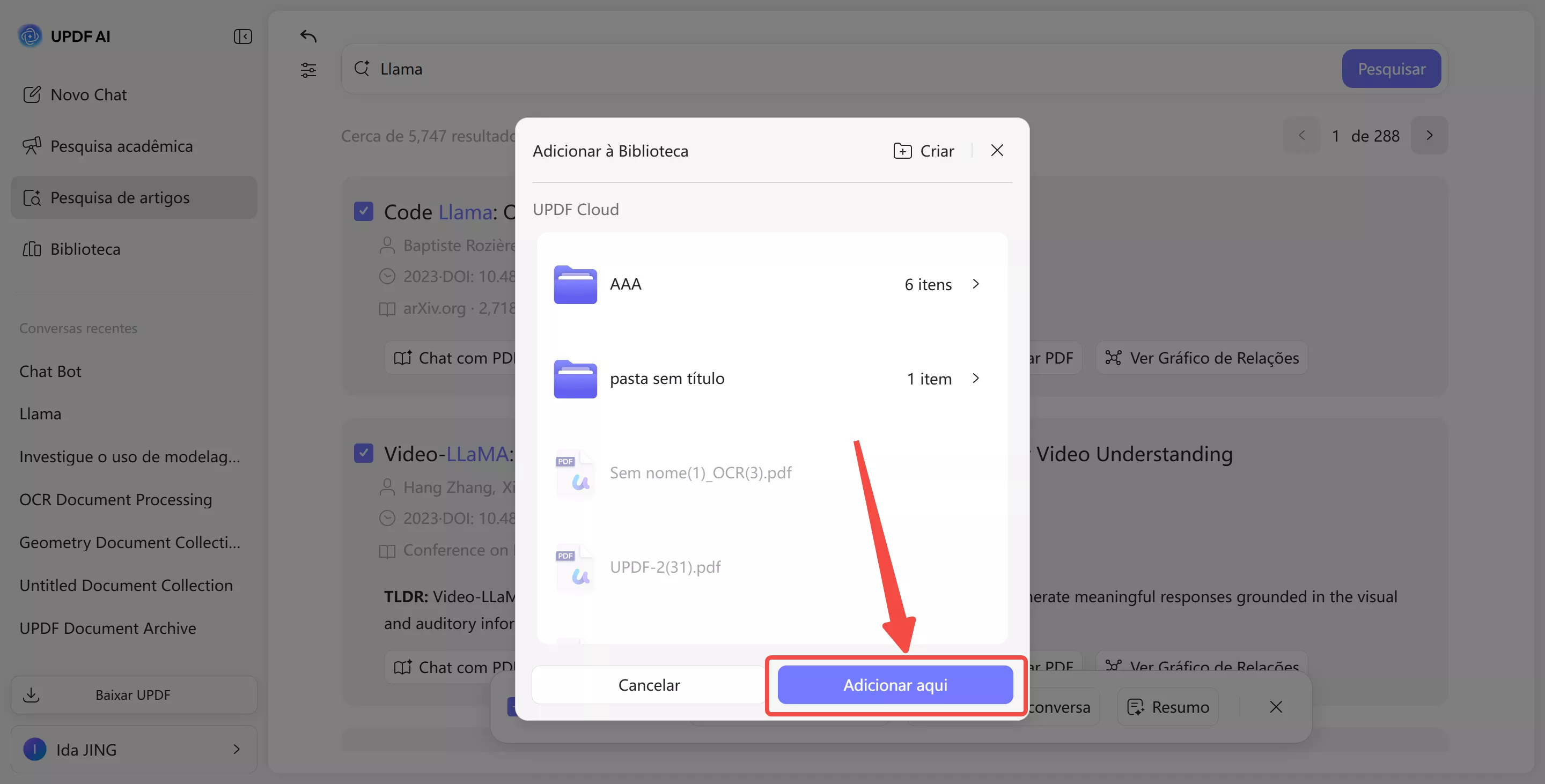Click Ver Gráfico de Relações for Code Llama

click(x=1202, y=358)
